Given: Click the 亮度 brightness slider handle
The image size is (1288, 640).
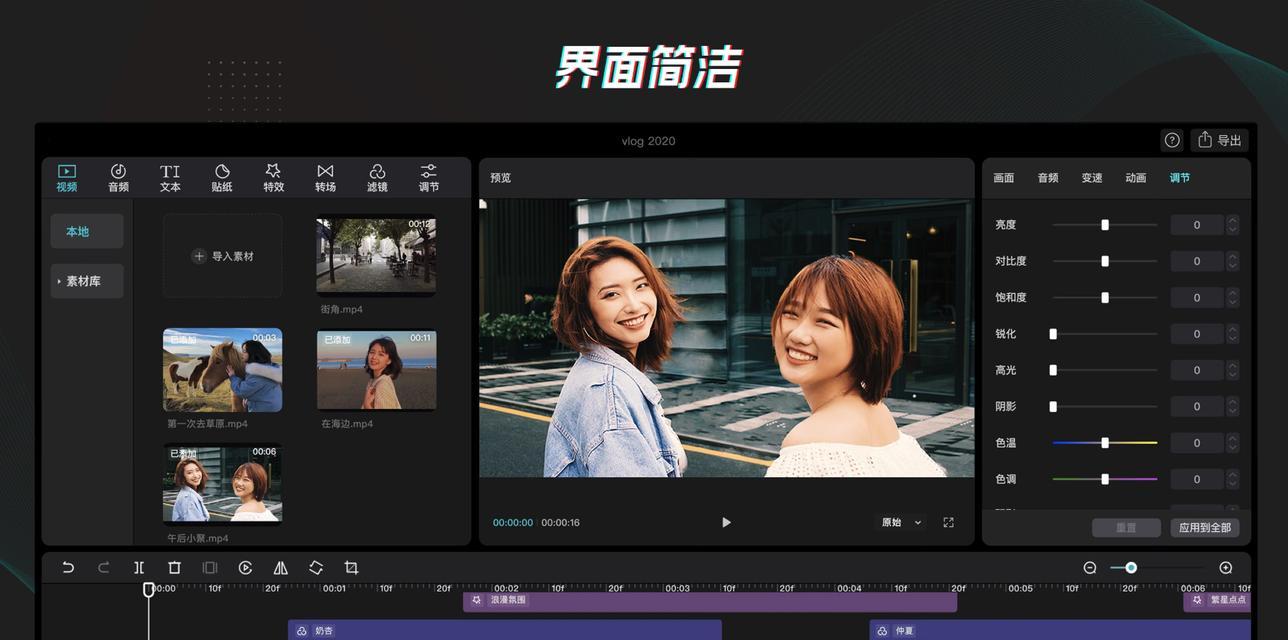Looking at the screenshot, I should coord(1105,225).
